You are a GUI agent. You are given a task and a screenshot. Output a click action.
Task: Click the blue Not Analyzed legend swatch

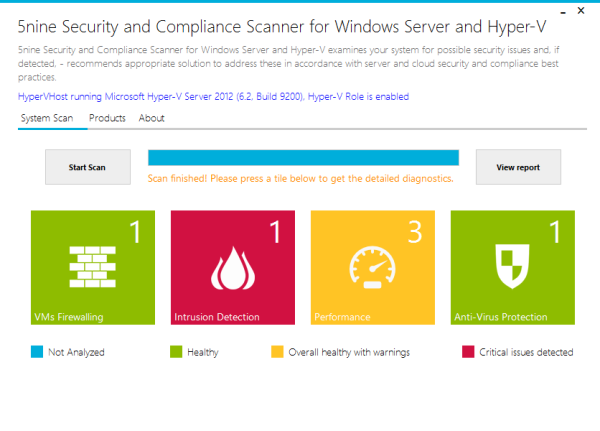tap(37, 352)
